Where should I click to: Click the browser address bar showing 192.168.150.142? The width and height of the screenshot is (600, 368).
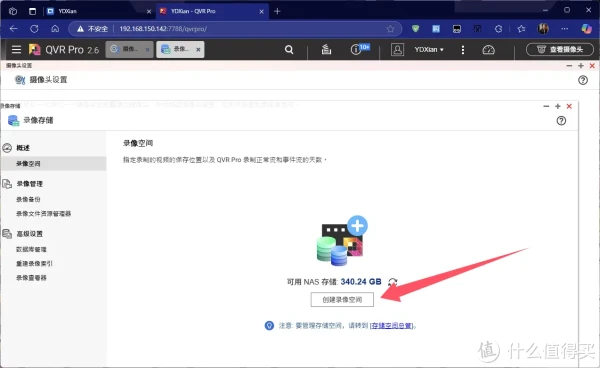click(235, 29)
